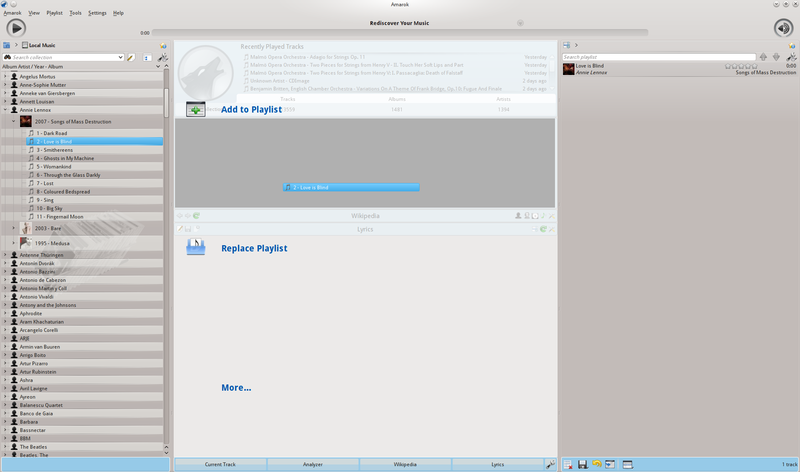This screenshot has width=800, height=472.
Task: Toggle the playlist track progression icon in bottom bar
Action: 610,464
